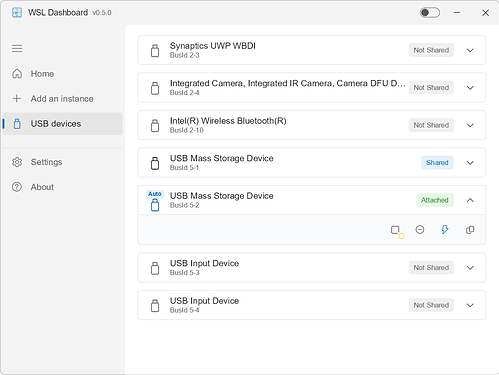Expand the Synaptics UWP WBDI row
The image size is (499, 375).
tap(470, 50)
